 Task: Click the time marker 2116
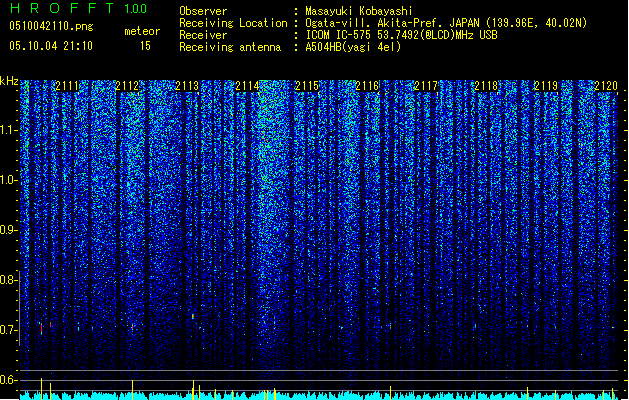pos(367,86)
